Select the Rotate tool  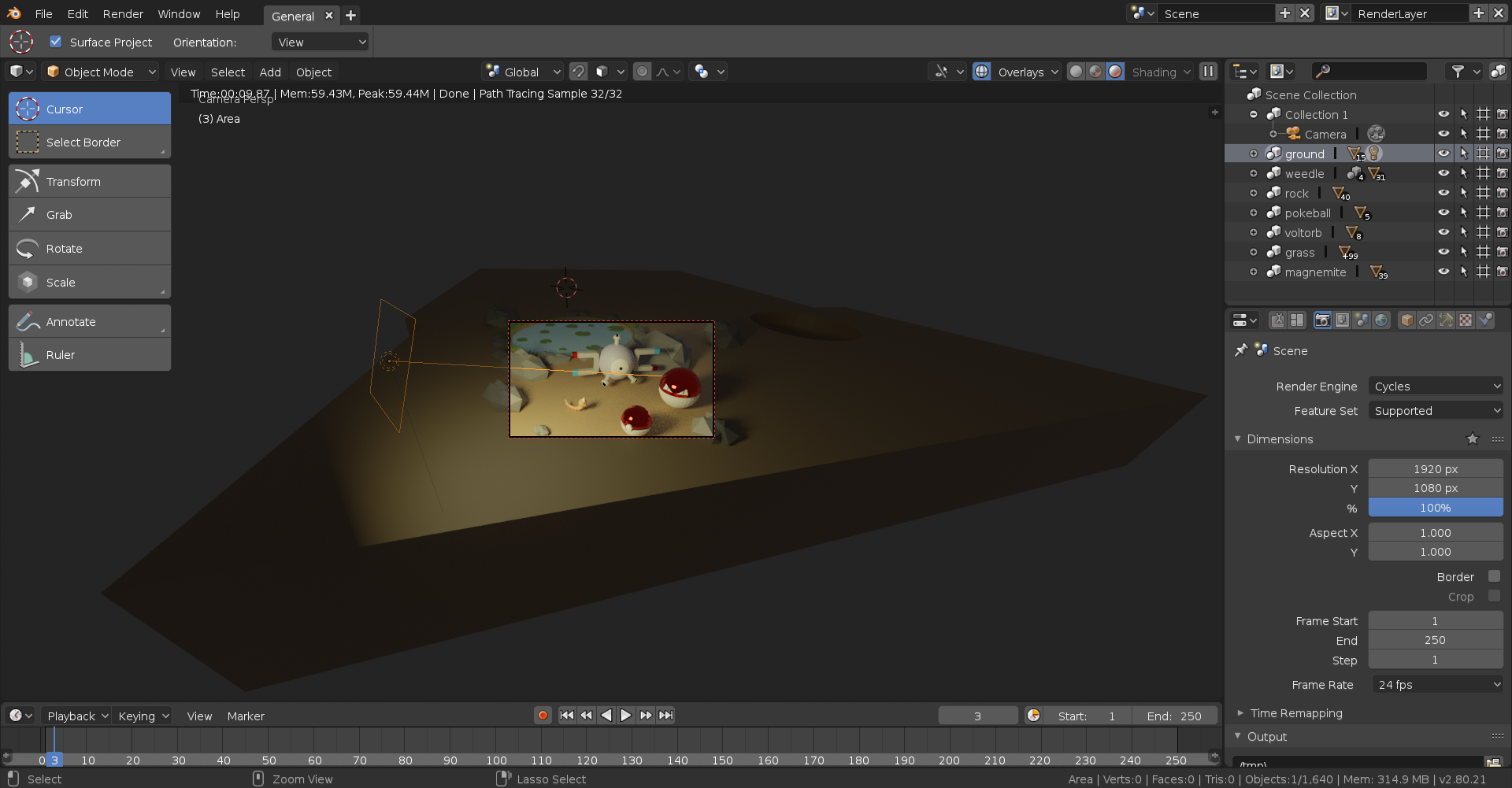point(90,248)
